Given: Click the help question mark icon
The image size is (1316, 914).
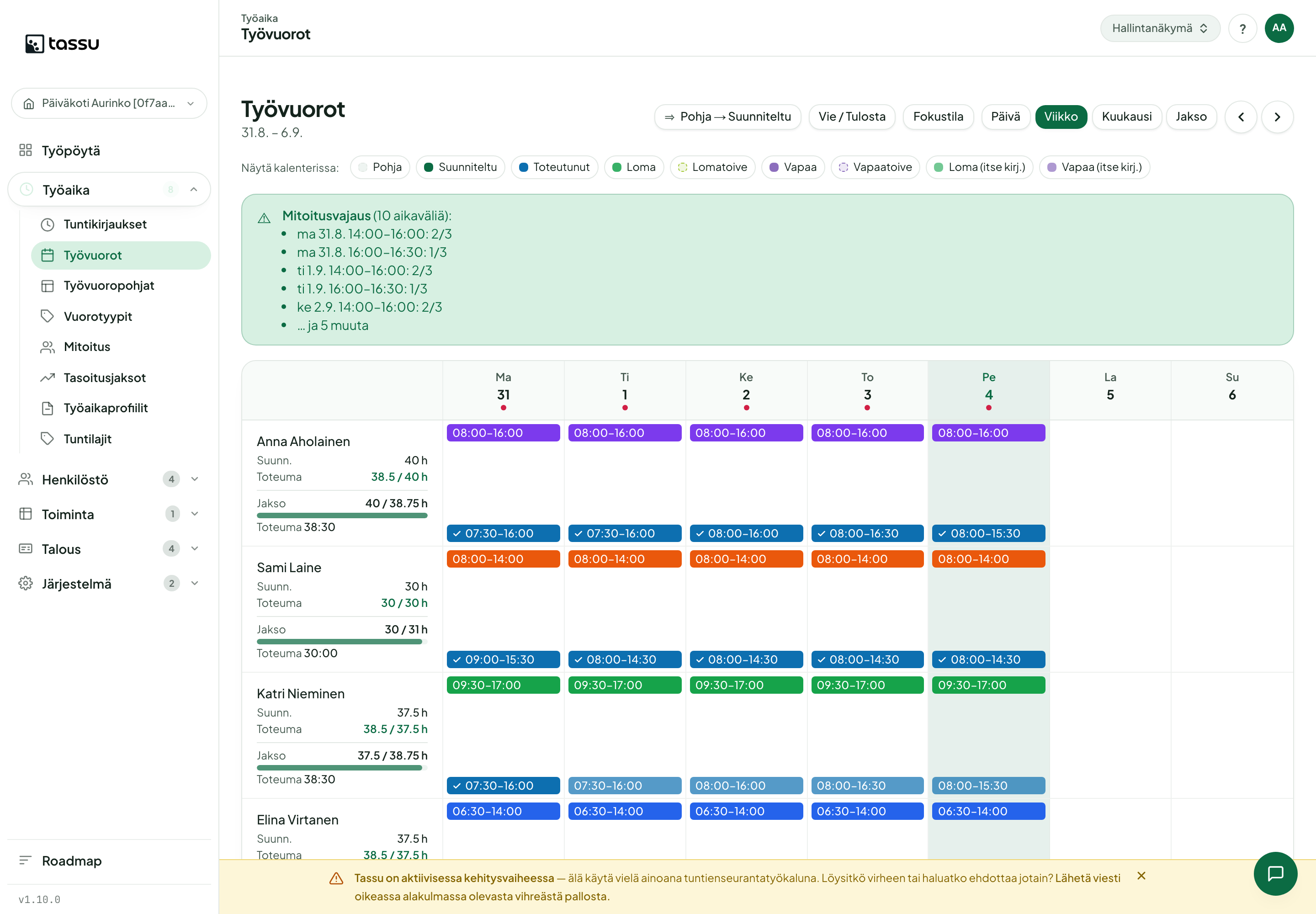Looking at the screenshot, I should 1242,29.
